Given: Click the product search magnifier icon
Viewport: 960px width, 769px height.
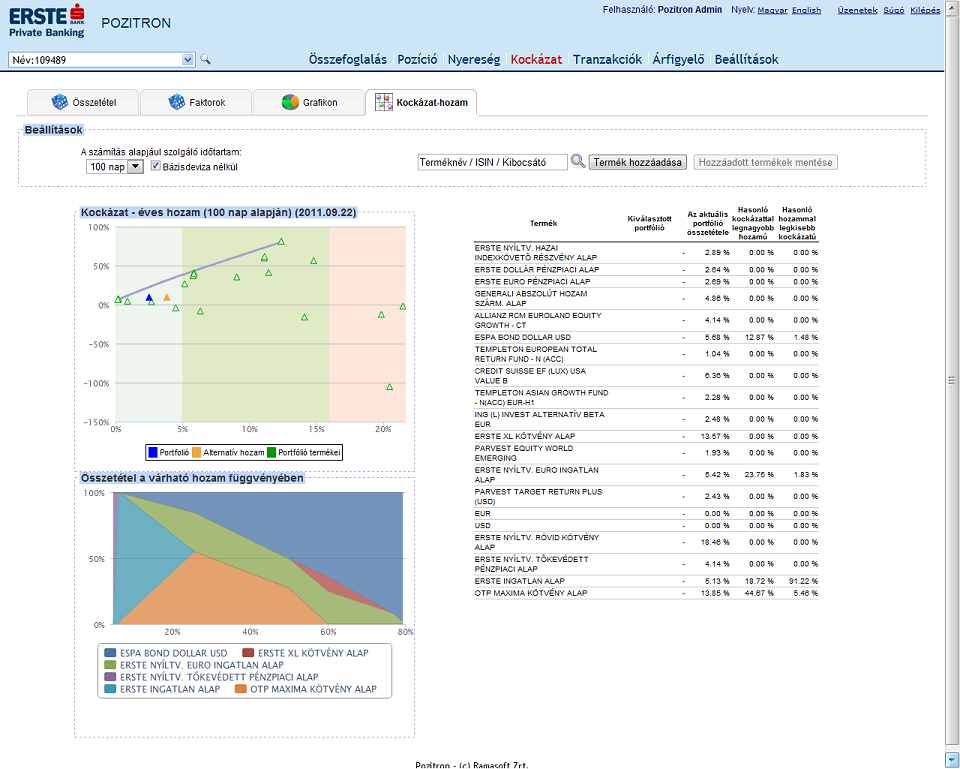Looking at the screenshot, I should [x=578, y=161].
